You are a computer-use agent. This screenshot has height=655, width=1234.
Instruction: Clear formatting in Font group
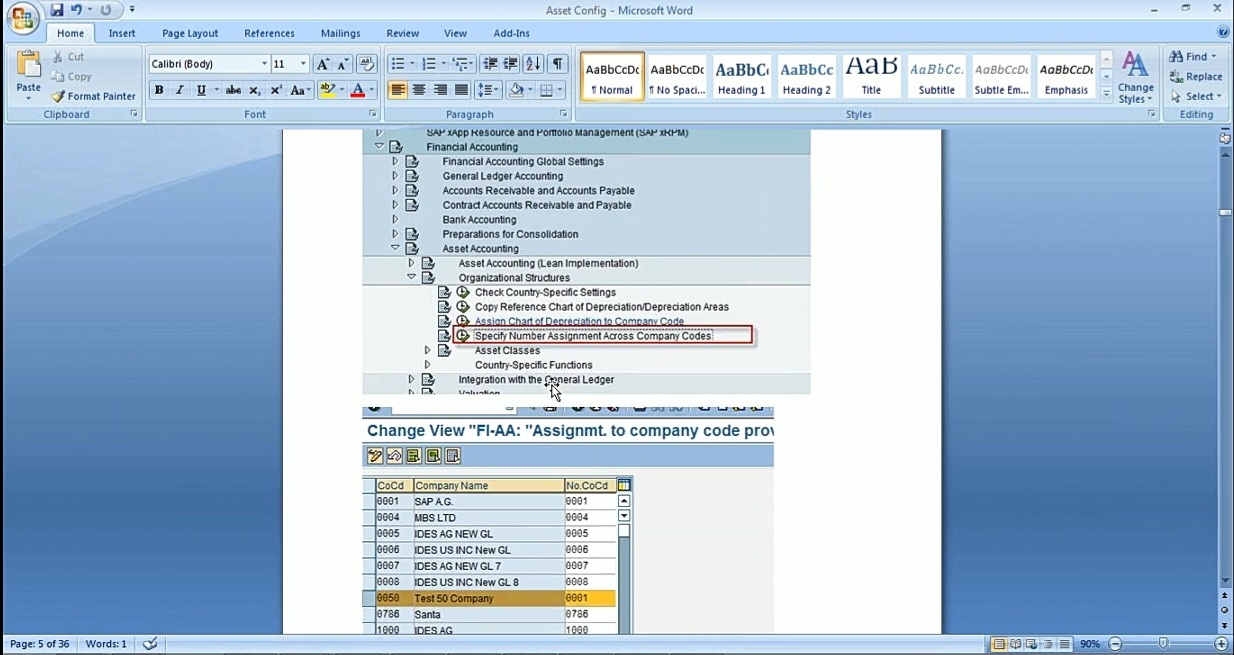366,64
